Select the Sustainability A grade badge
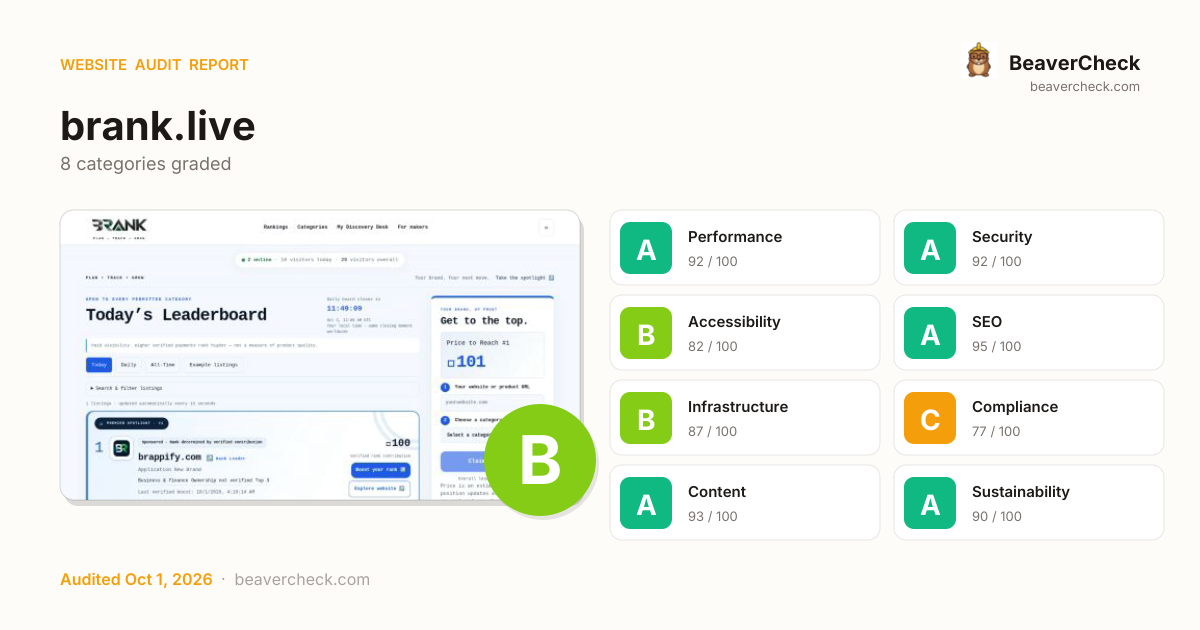 931,503
